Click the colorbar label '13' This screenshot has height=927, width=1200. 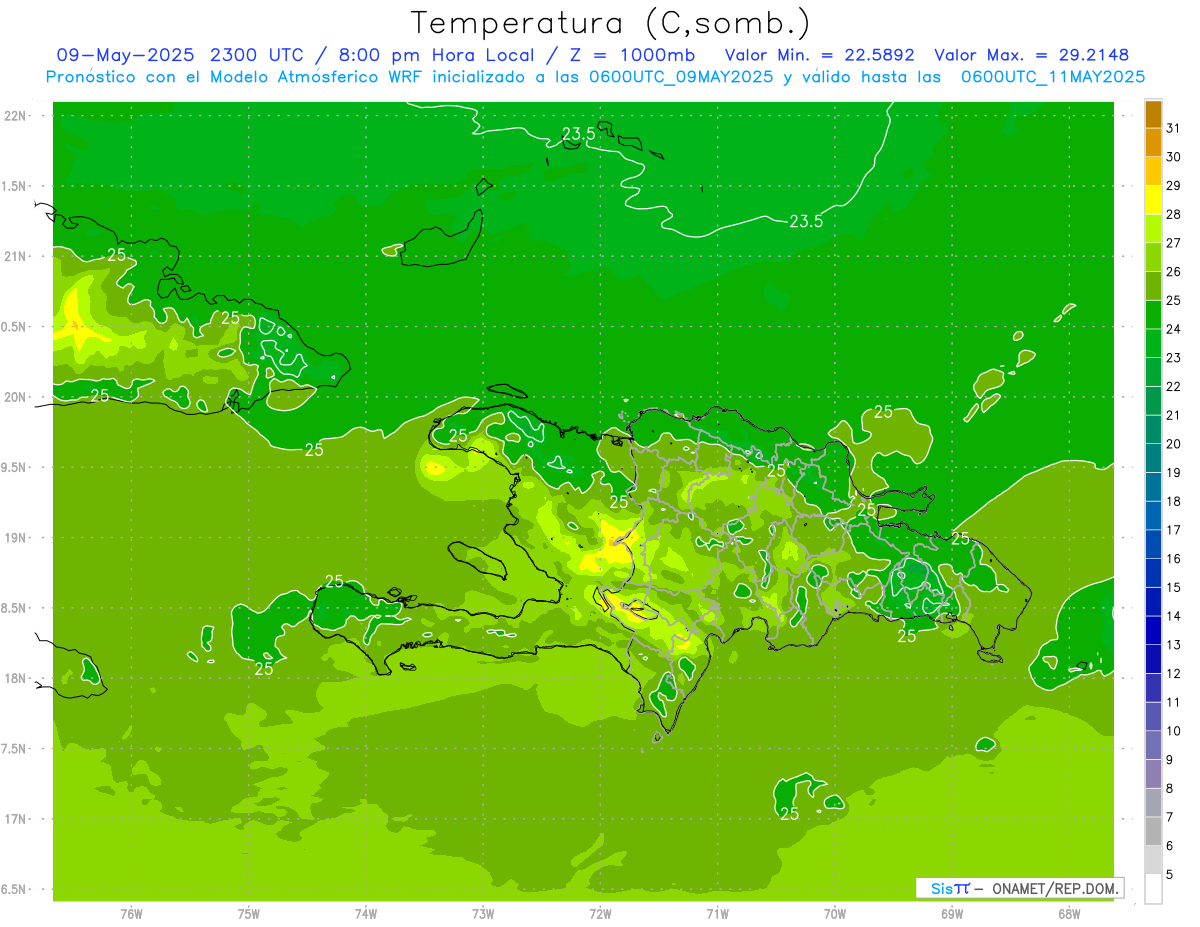(x=1174, y=645)
